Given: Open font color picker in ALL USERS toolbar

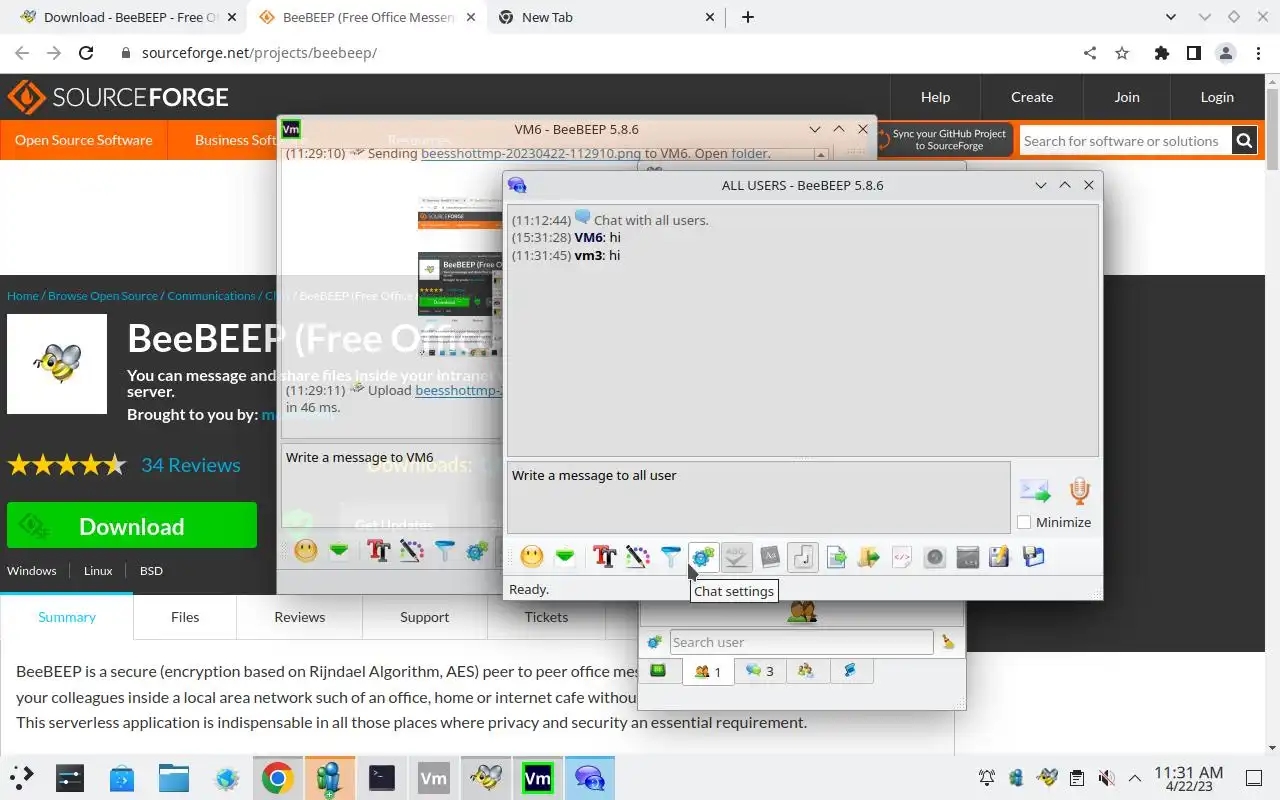Looking at the screenshot, I should coord(637,556).
